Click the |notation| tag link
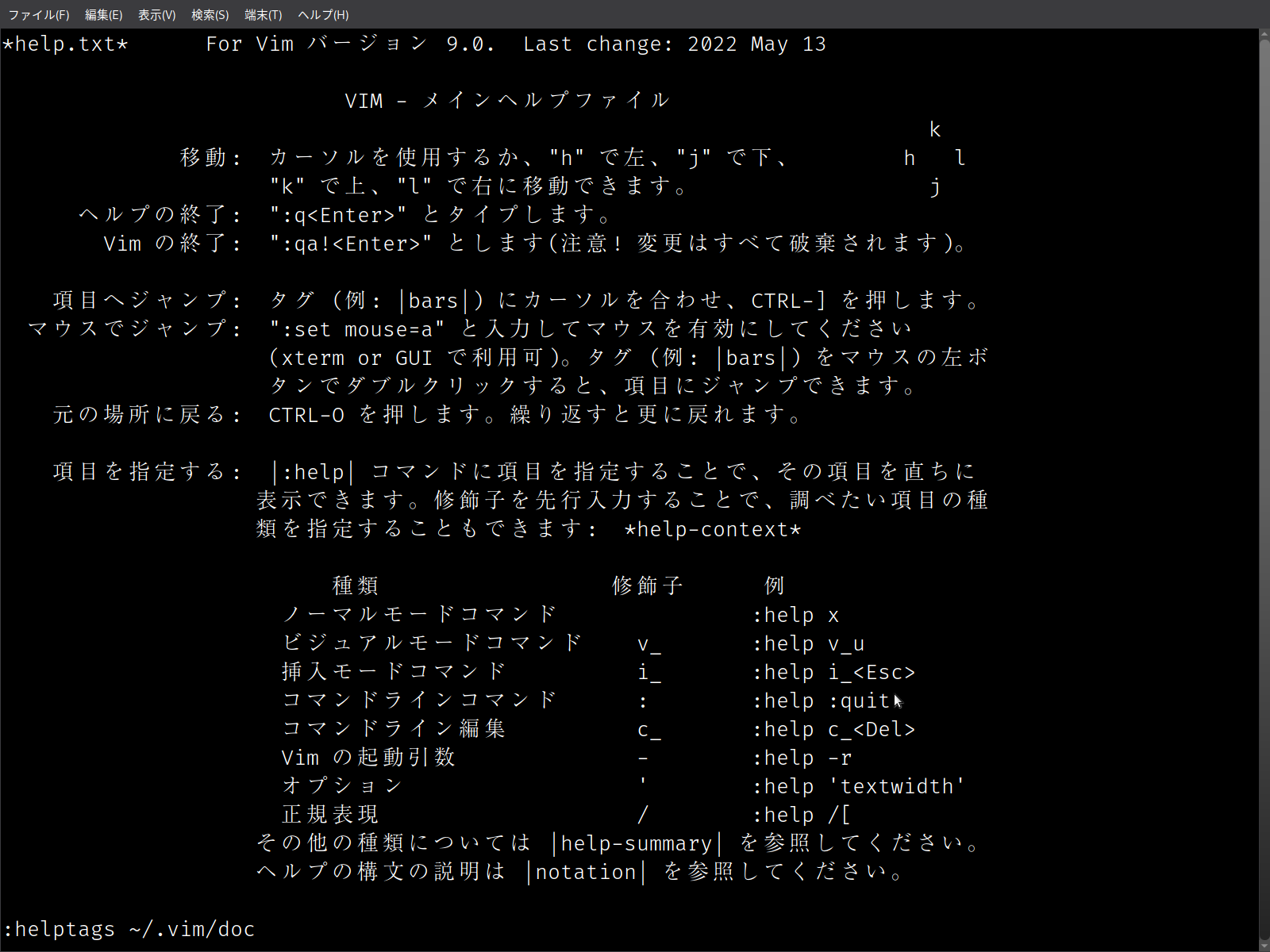 pyautogui.click(x=586, y=872)
